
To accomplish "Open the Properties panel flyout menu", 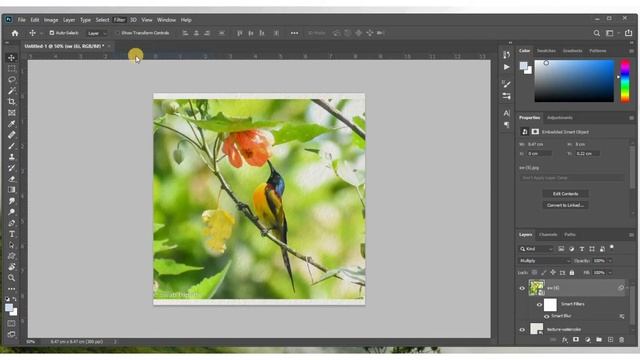I will click(x=631, y=118).
